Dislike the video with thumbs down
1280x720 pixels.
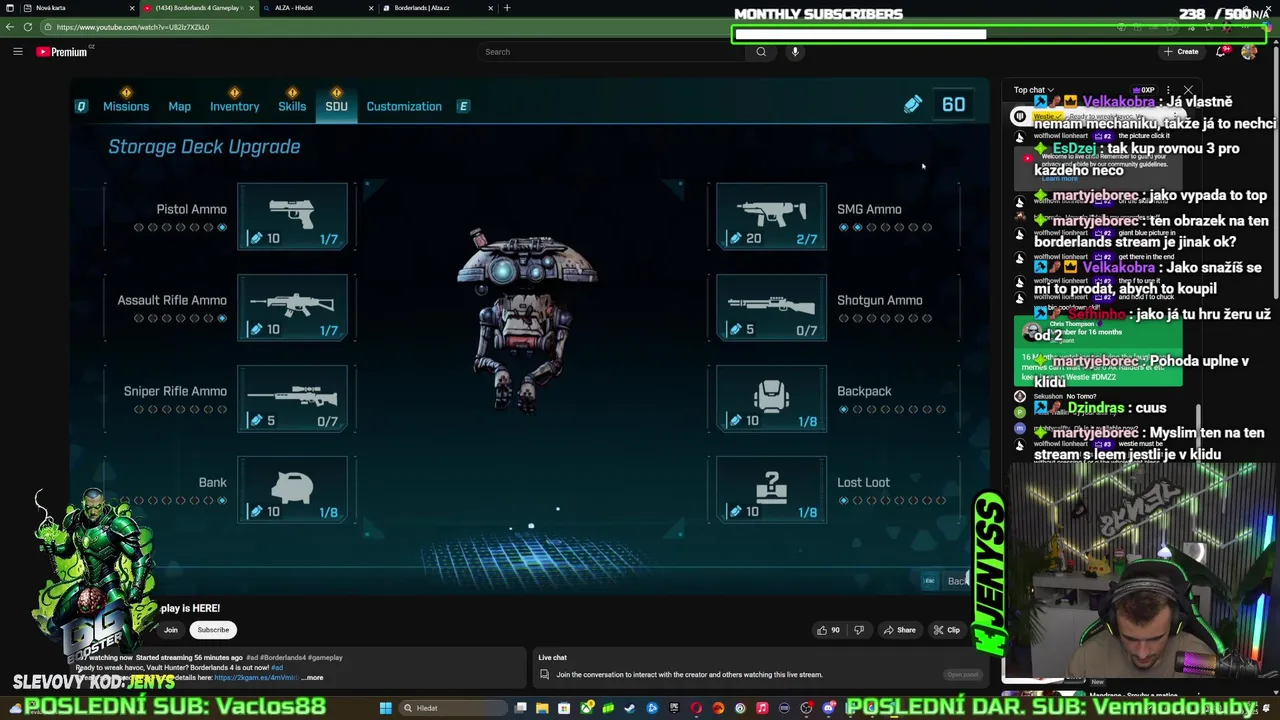[859, 630]
